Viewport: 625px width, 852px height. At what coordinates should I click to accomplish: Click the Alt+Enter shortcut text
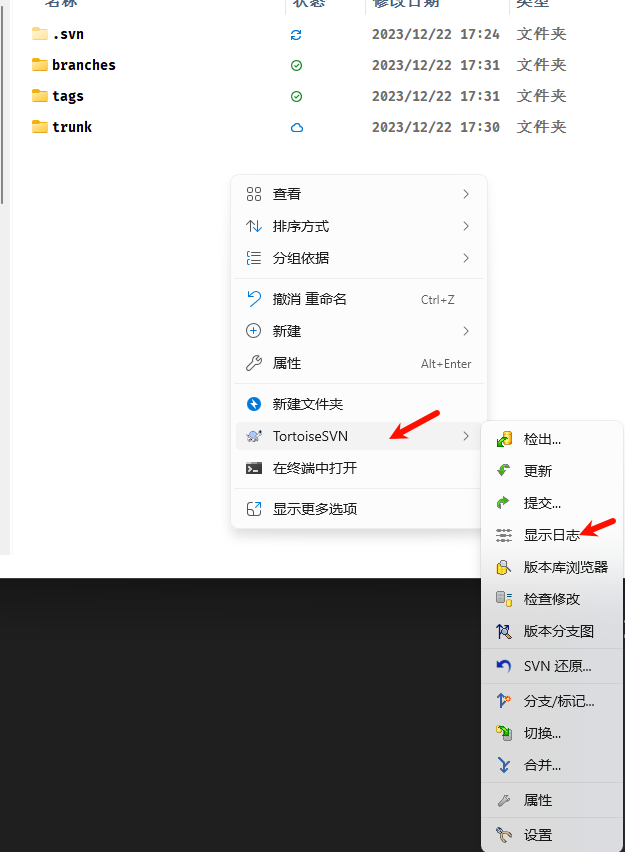pyautogui.click(x=446, y=364)
